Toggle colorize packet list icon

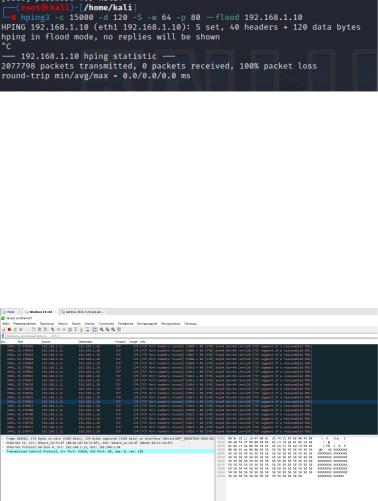[95, 329]
